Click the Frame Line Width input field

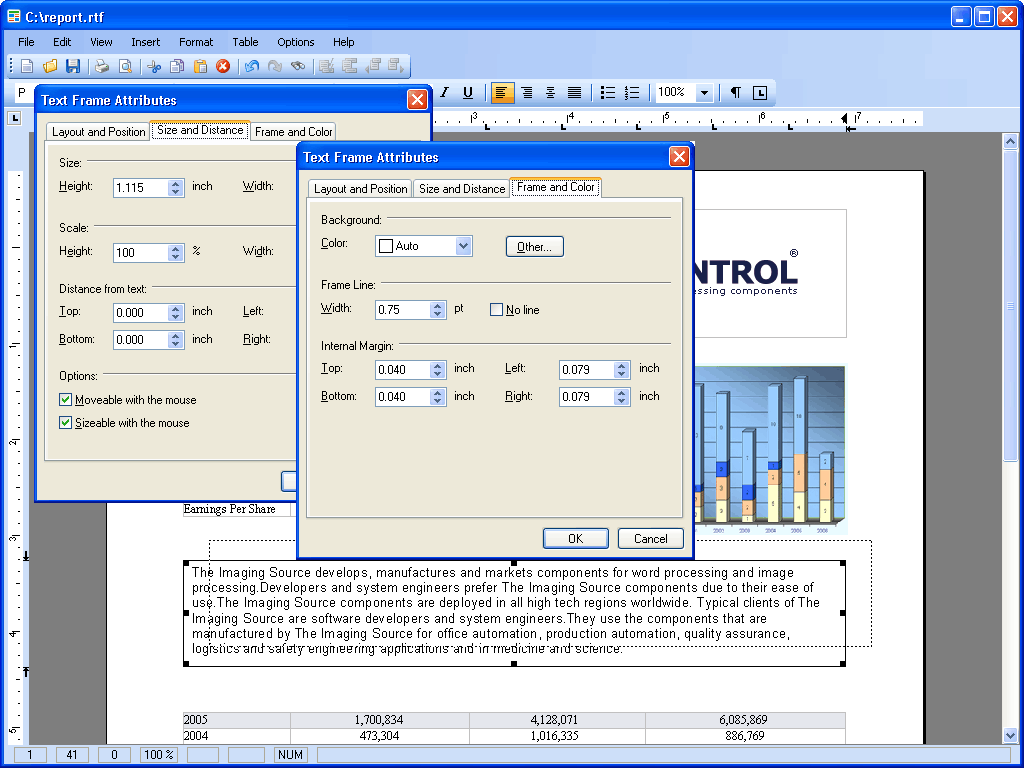402,310
